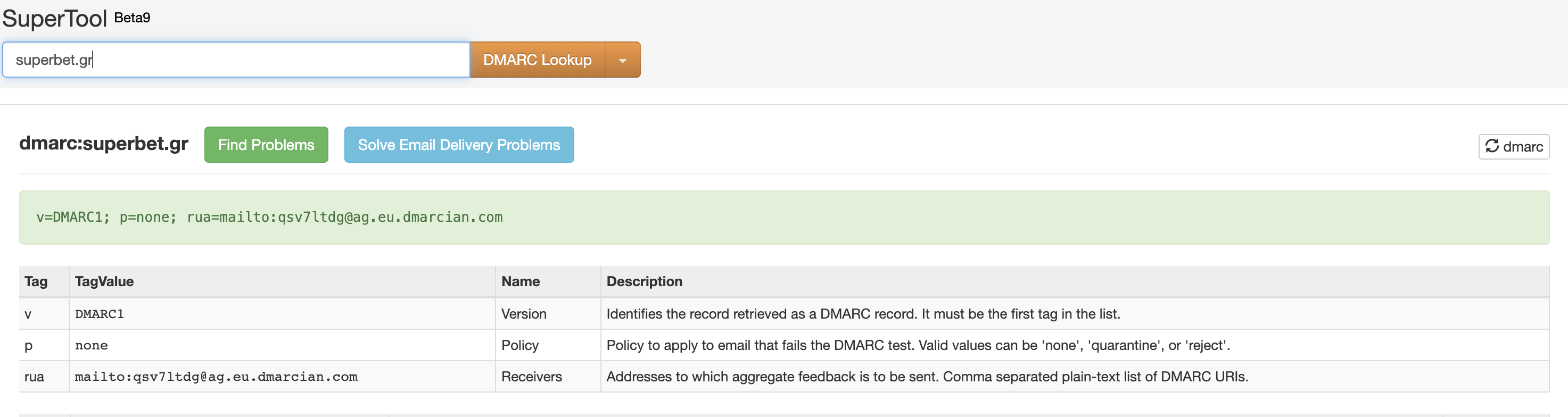This screenshot has width=1568, height=417.
Task: Click the Tag column header
Action: click(x=36, y=281)
